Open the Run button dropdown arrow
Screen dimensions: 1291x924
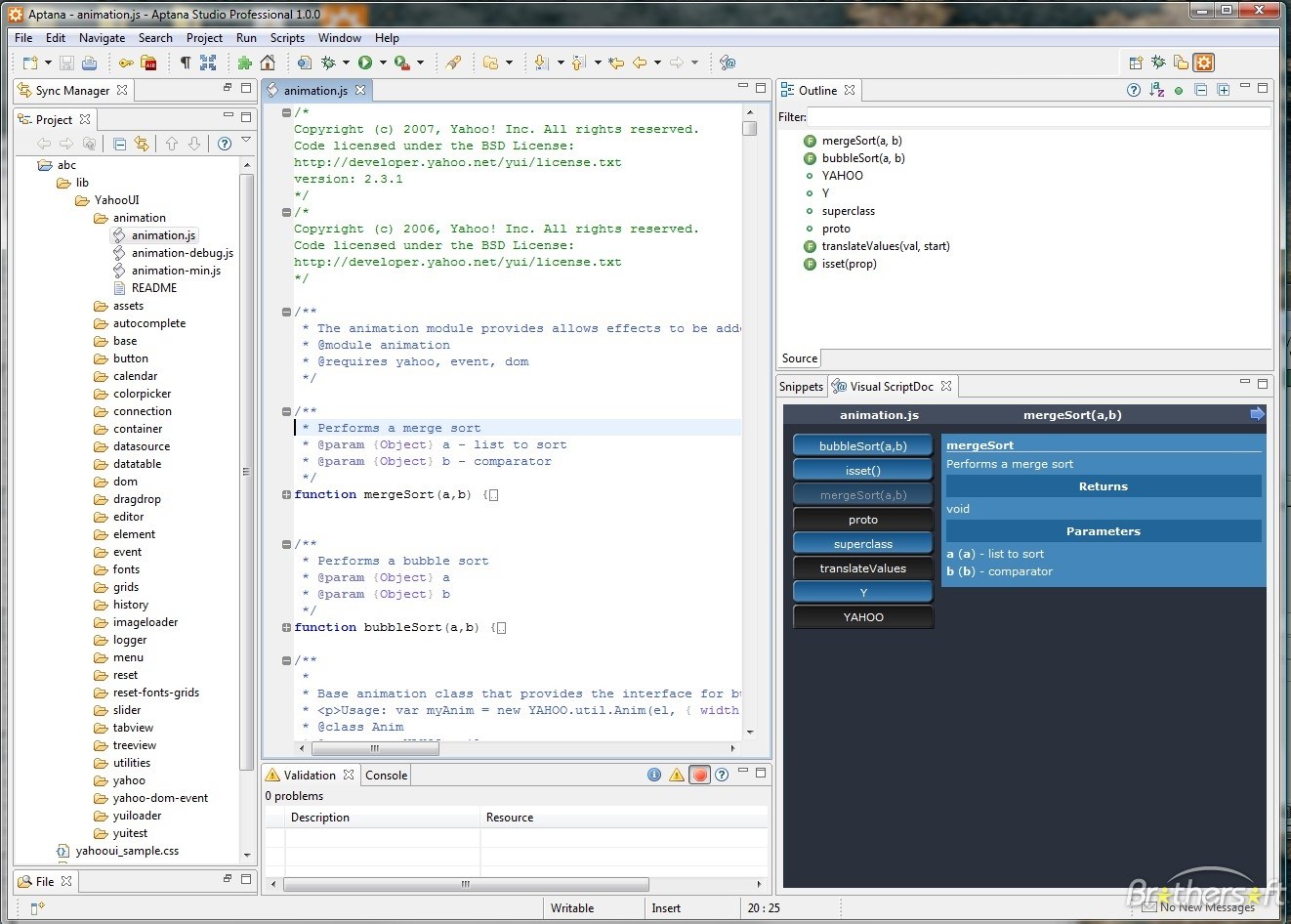click(x=383, y=63)
